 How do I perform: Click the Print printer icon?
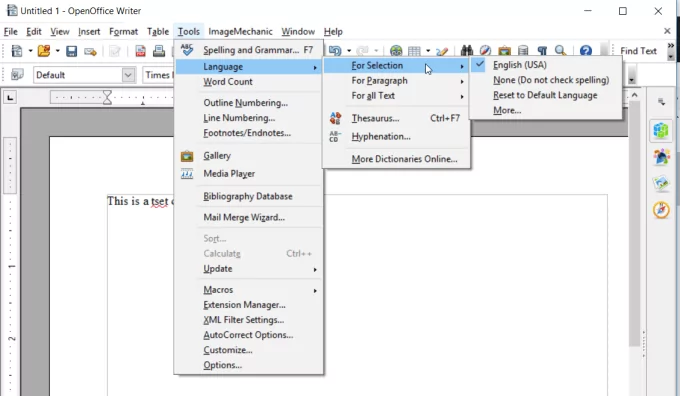point(159,51)
